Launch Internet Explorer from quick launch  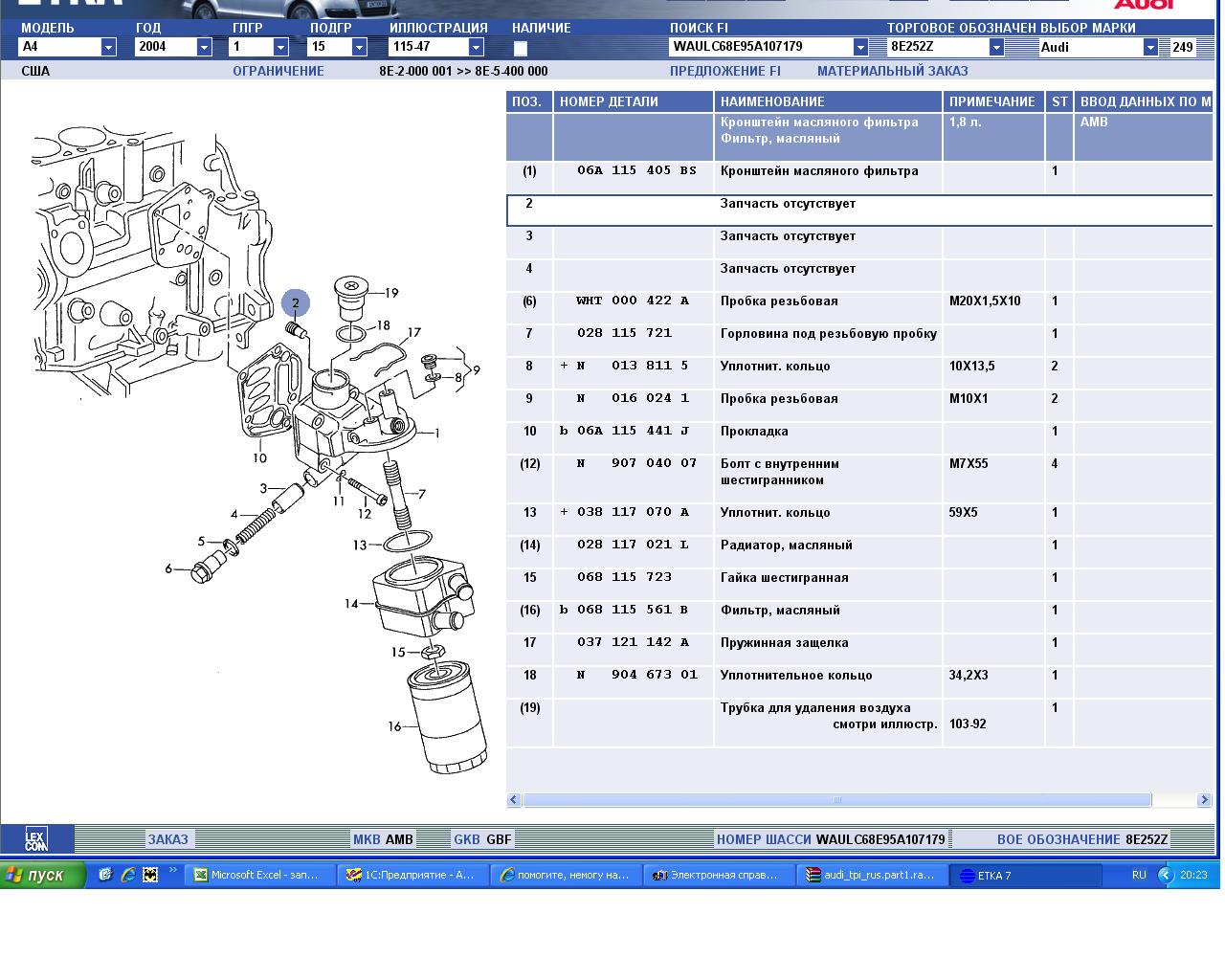(127, 875)
